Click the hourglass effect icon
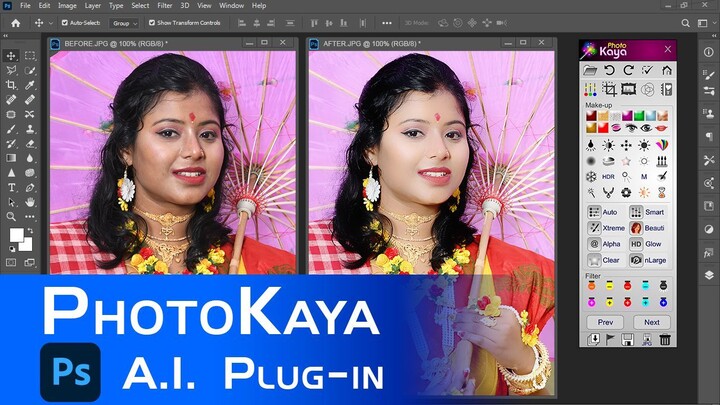Screen dimensions: 720x405 662,192
